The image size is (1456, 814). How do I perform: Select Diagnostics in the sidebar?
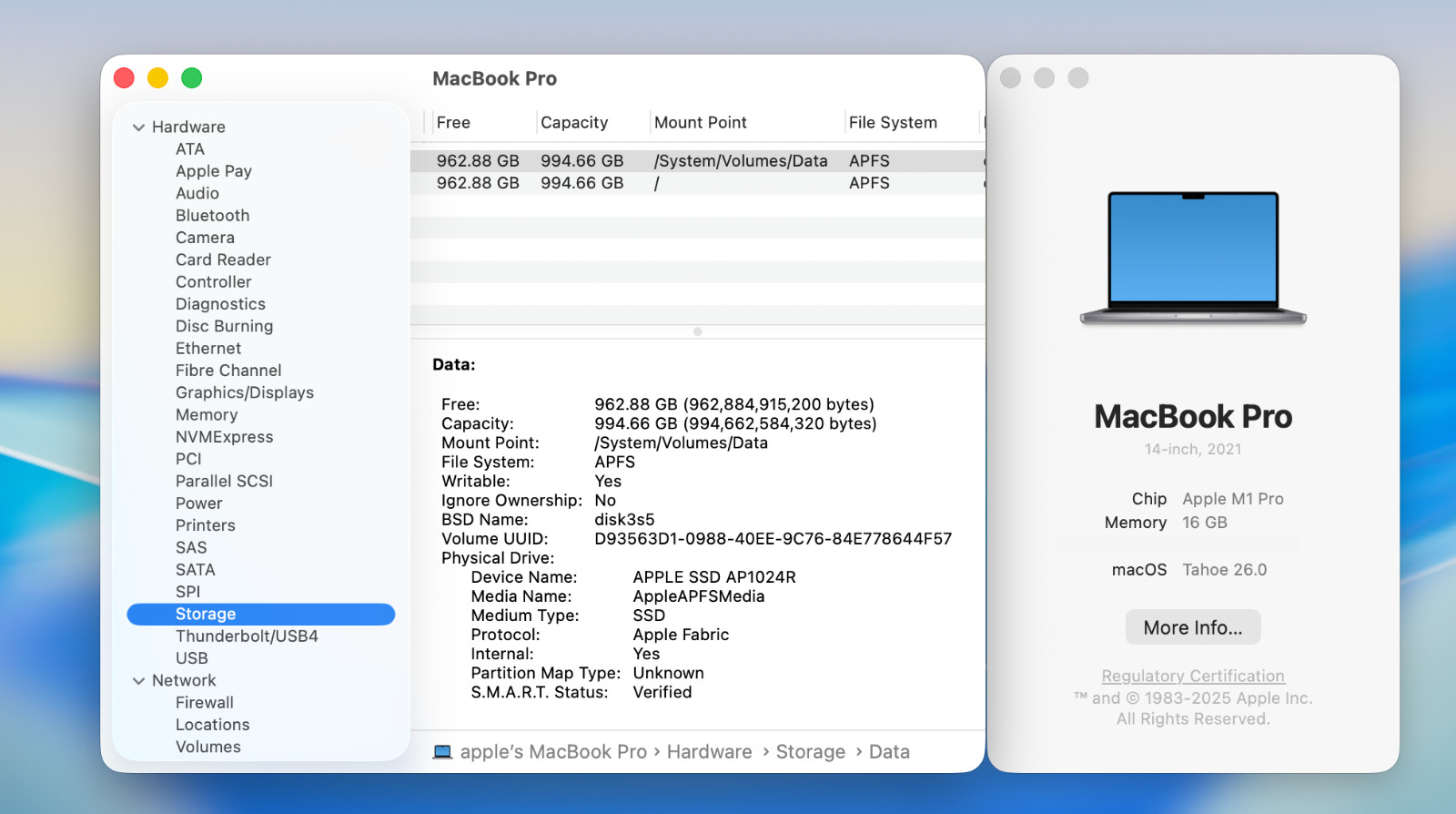(220, 304)
